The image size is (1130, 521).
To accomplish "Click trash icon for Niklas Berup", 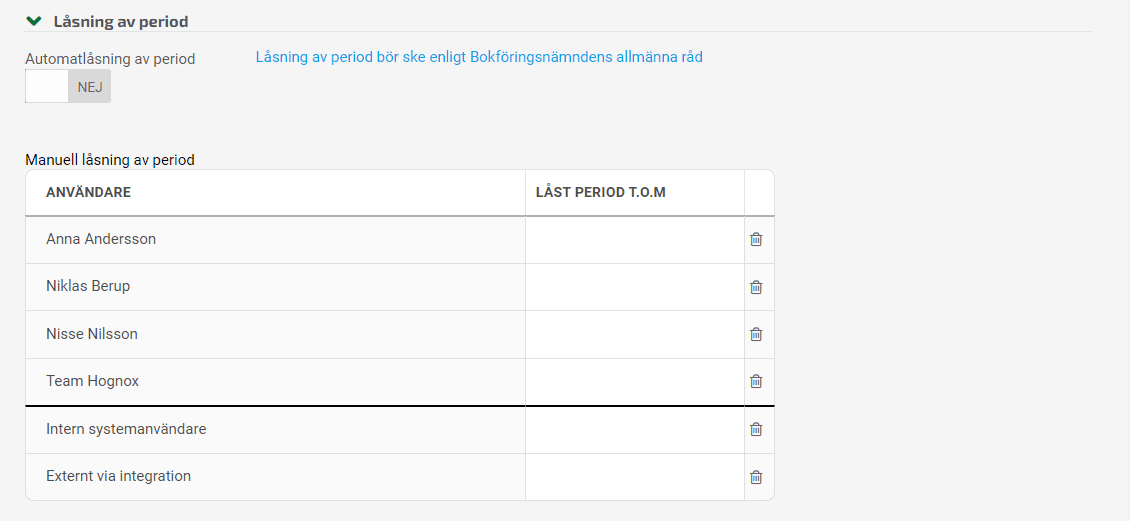I will point(756,287).
